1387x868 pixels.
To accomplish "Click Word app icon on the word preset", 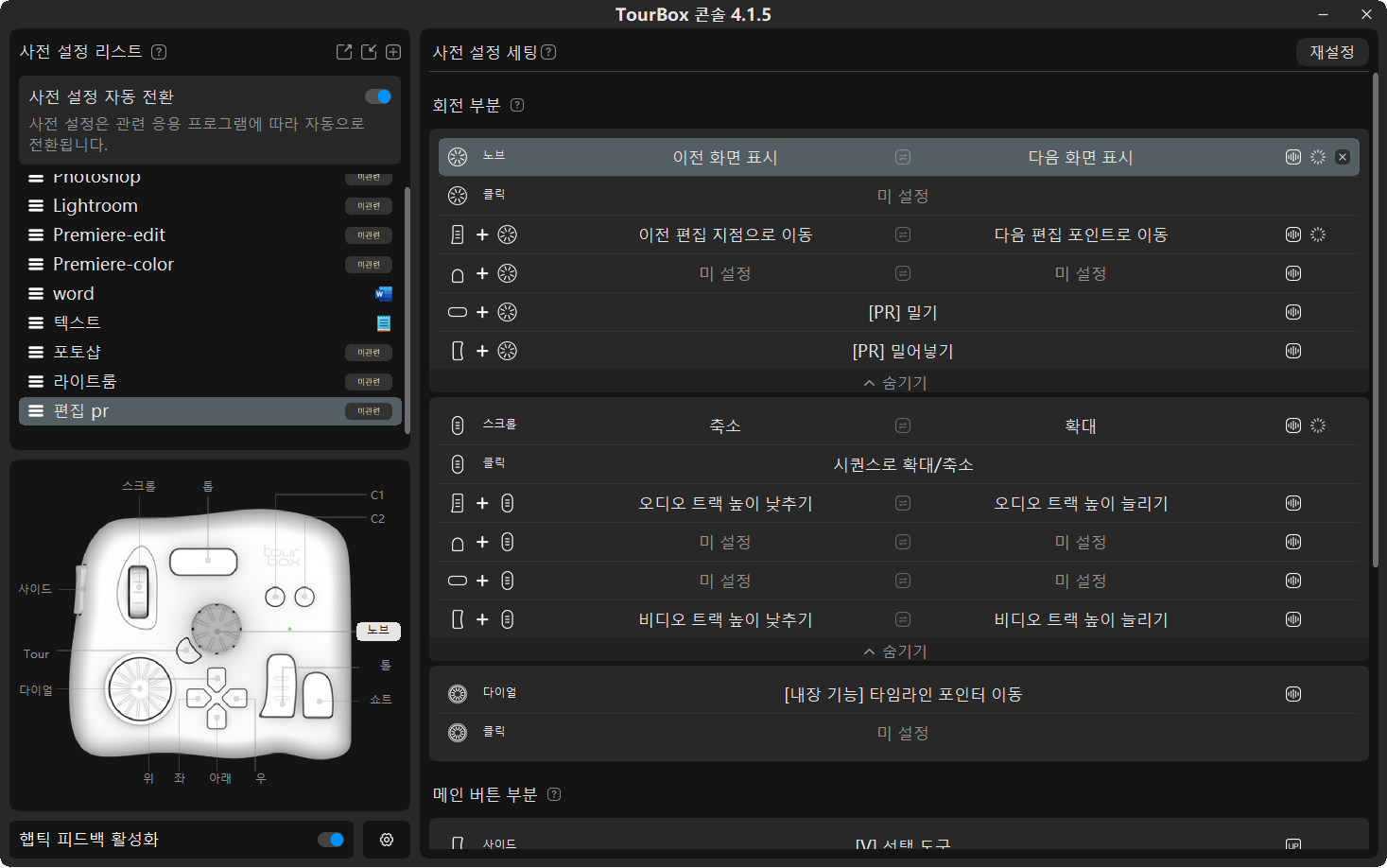I will 383,294.
